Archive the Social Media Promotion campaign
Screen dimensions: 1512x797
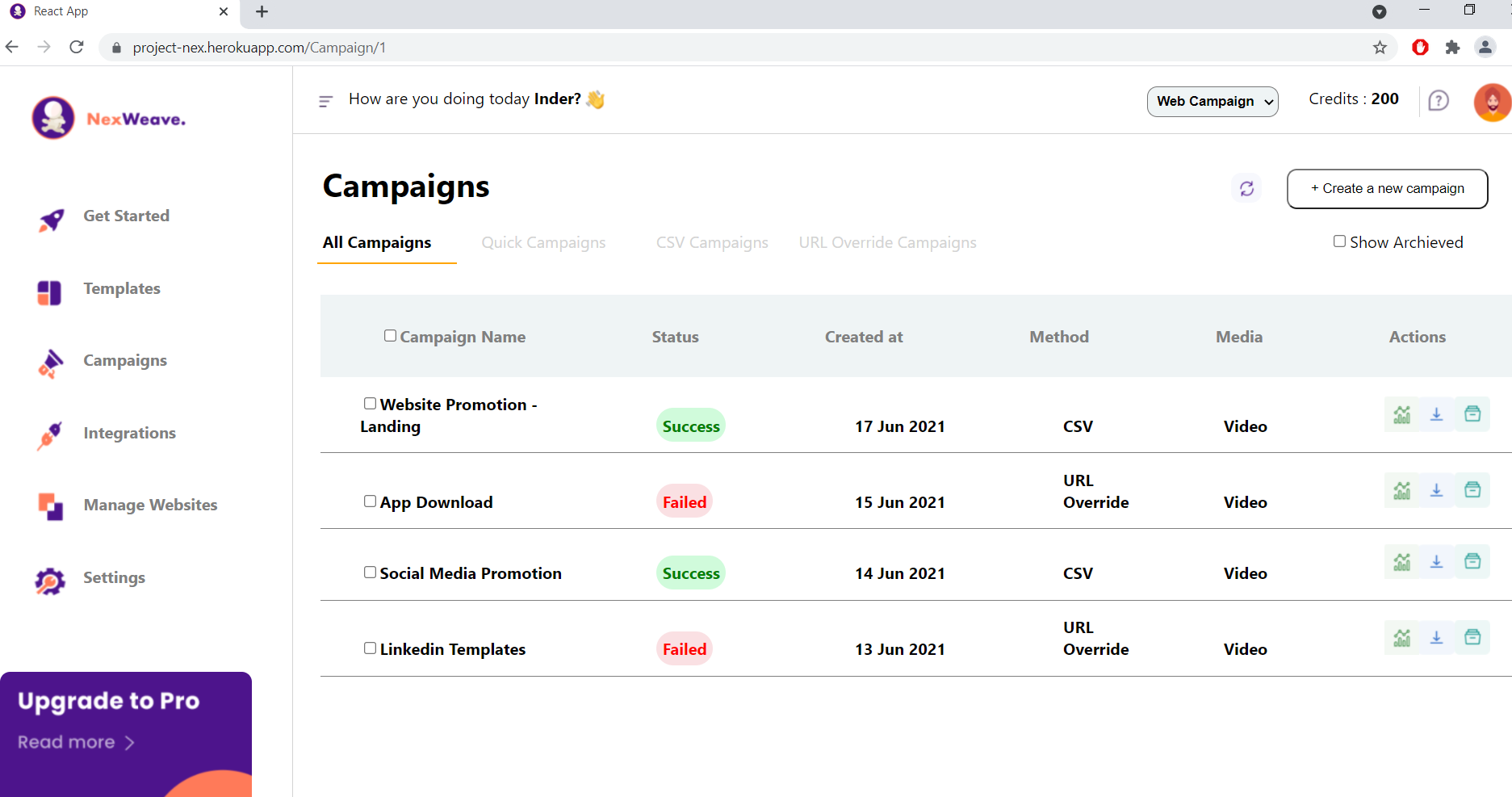point(1472,560)
